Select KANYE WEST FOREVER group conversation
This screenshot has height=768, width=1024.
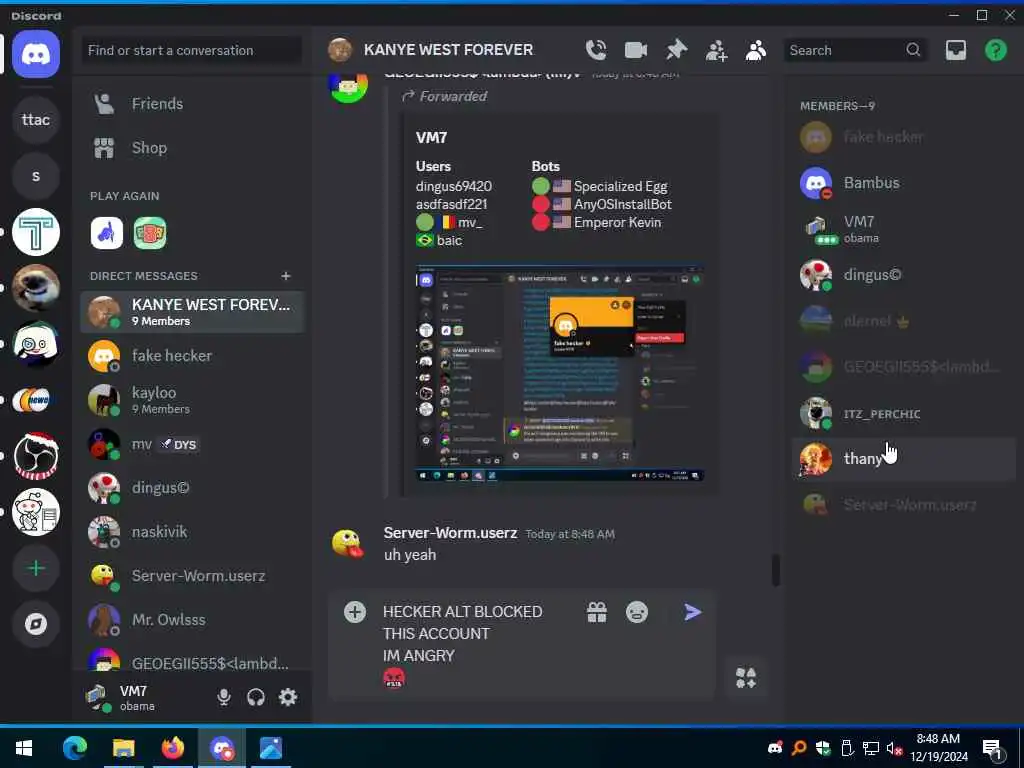[192, 312]
